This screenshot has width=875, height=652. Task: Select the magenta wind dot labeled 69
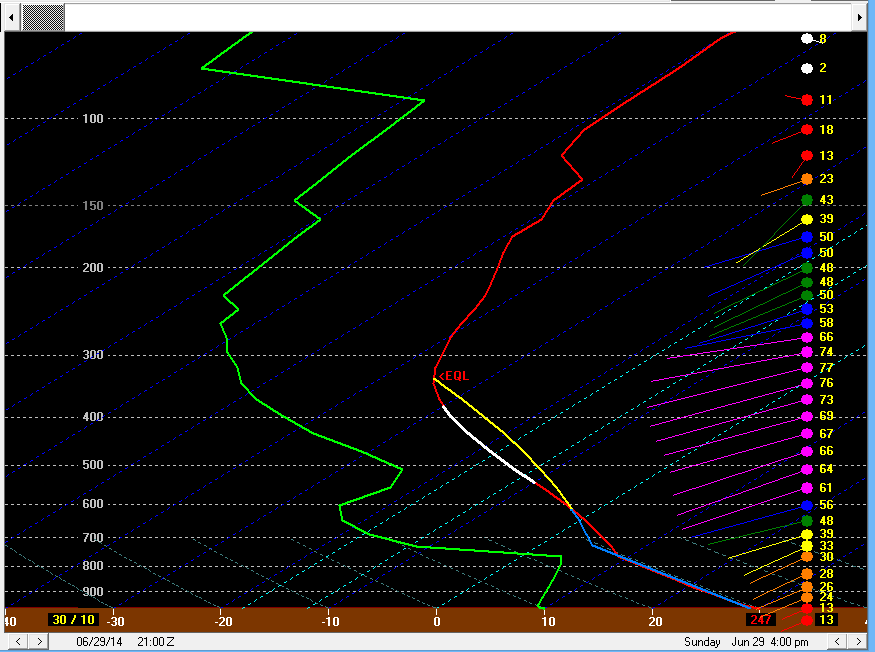(x=807, y=416)
